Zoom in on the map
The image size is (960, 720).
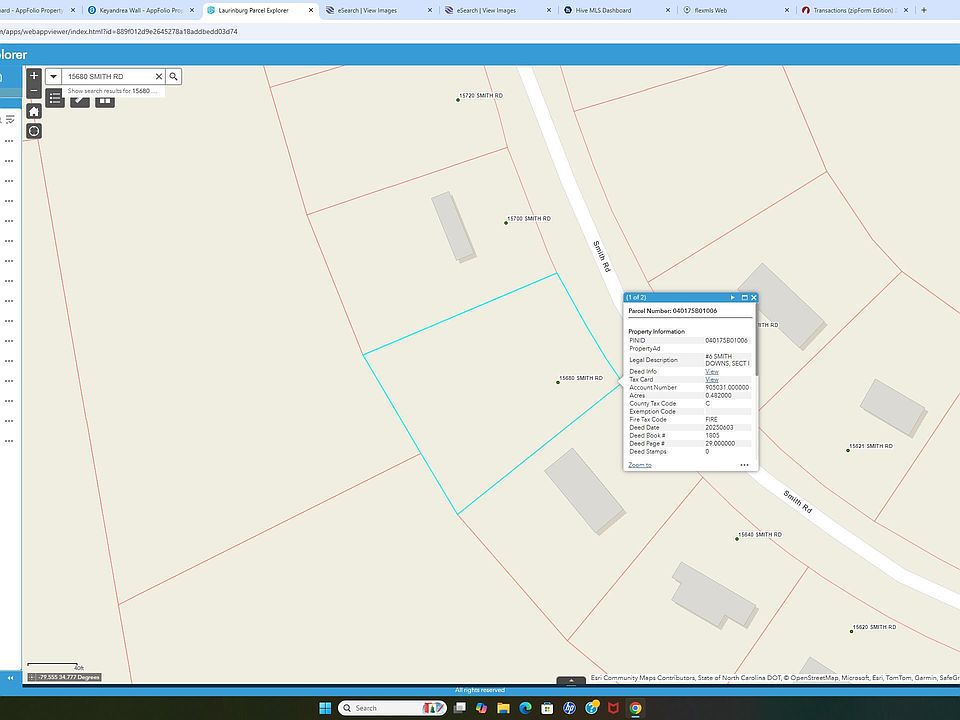click(34, 75)
